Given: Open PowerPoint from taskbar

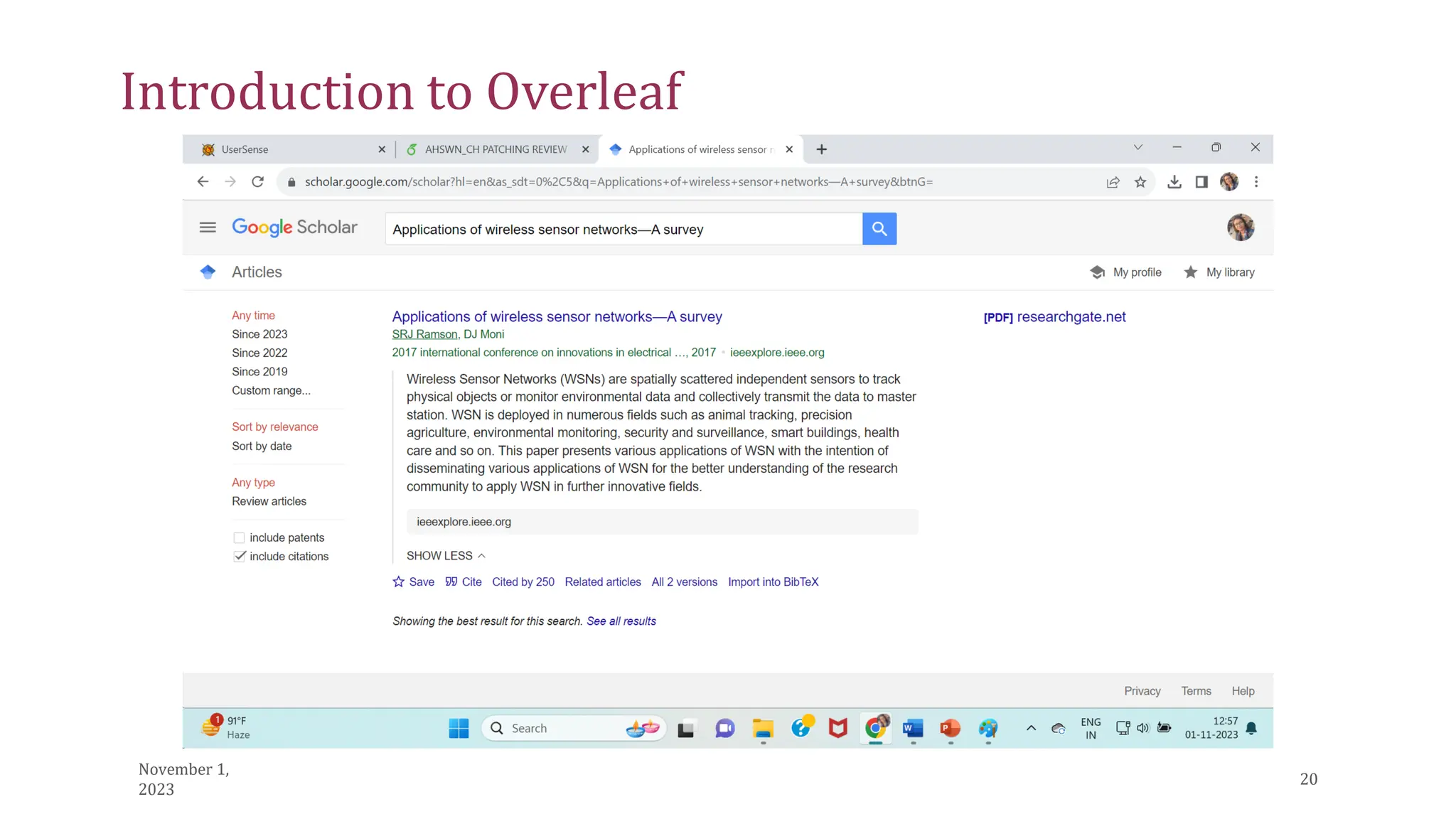Looking at the screenshot, I should (951, 729).
